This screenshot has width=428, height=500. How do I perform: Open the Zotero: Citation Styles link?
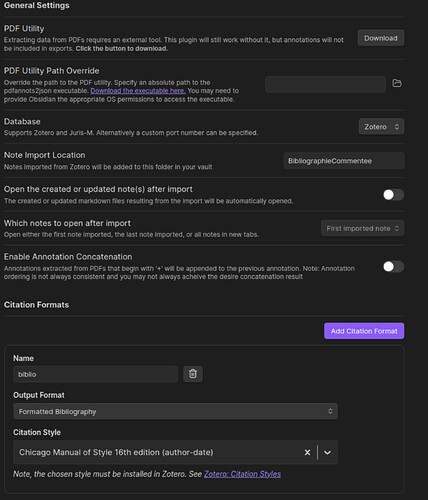click(x=242, y=474)
